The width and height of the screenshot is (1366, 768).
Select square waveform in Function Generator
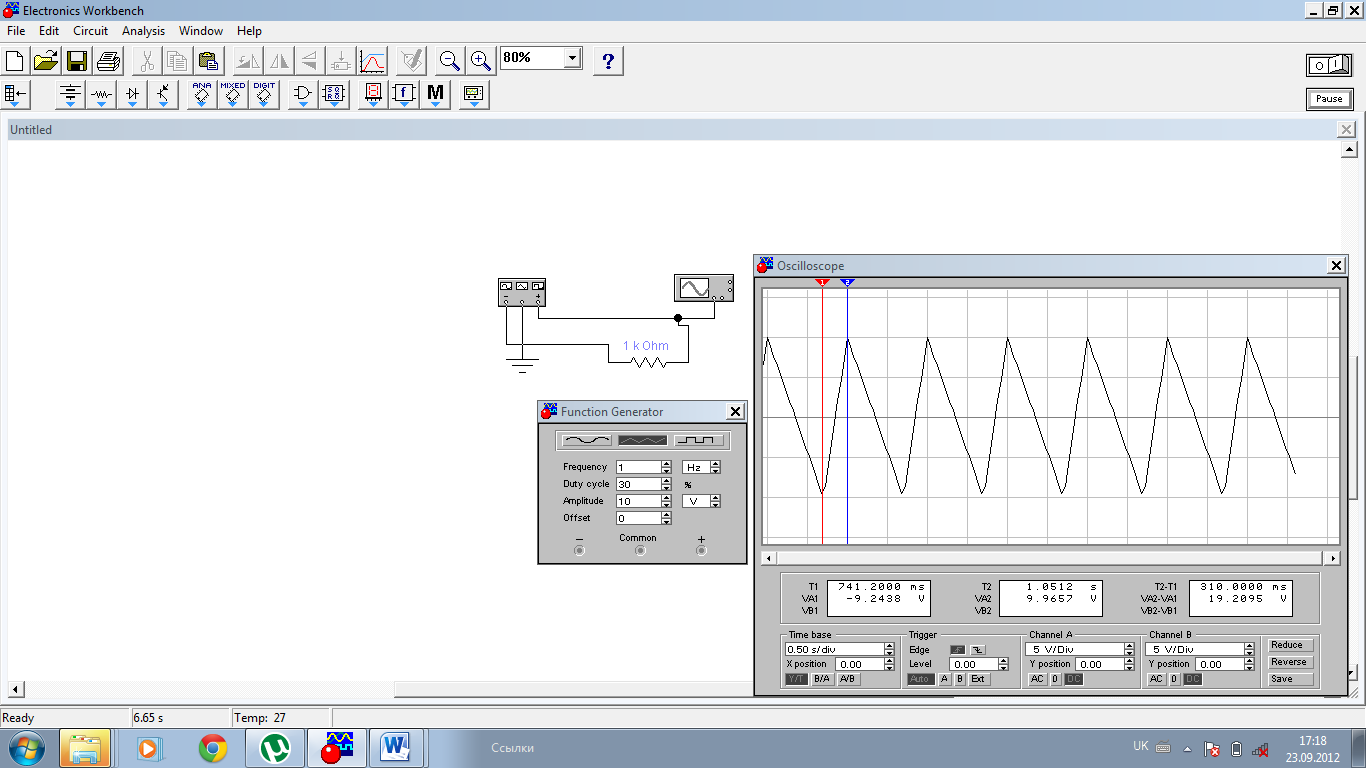click(698, 440)
